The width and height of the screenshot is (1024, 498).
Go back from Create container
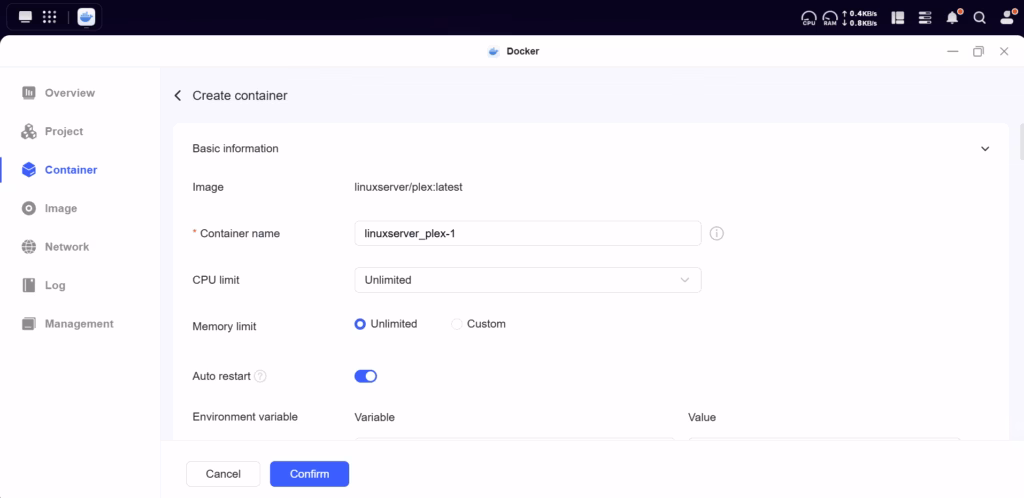pos(178,96)
